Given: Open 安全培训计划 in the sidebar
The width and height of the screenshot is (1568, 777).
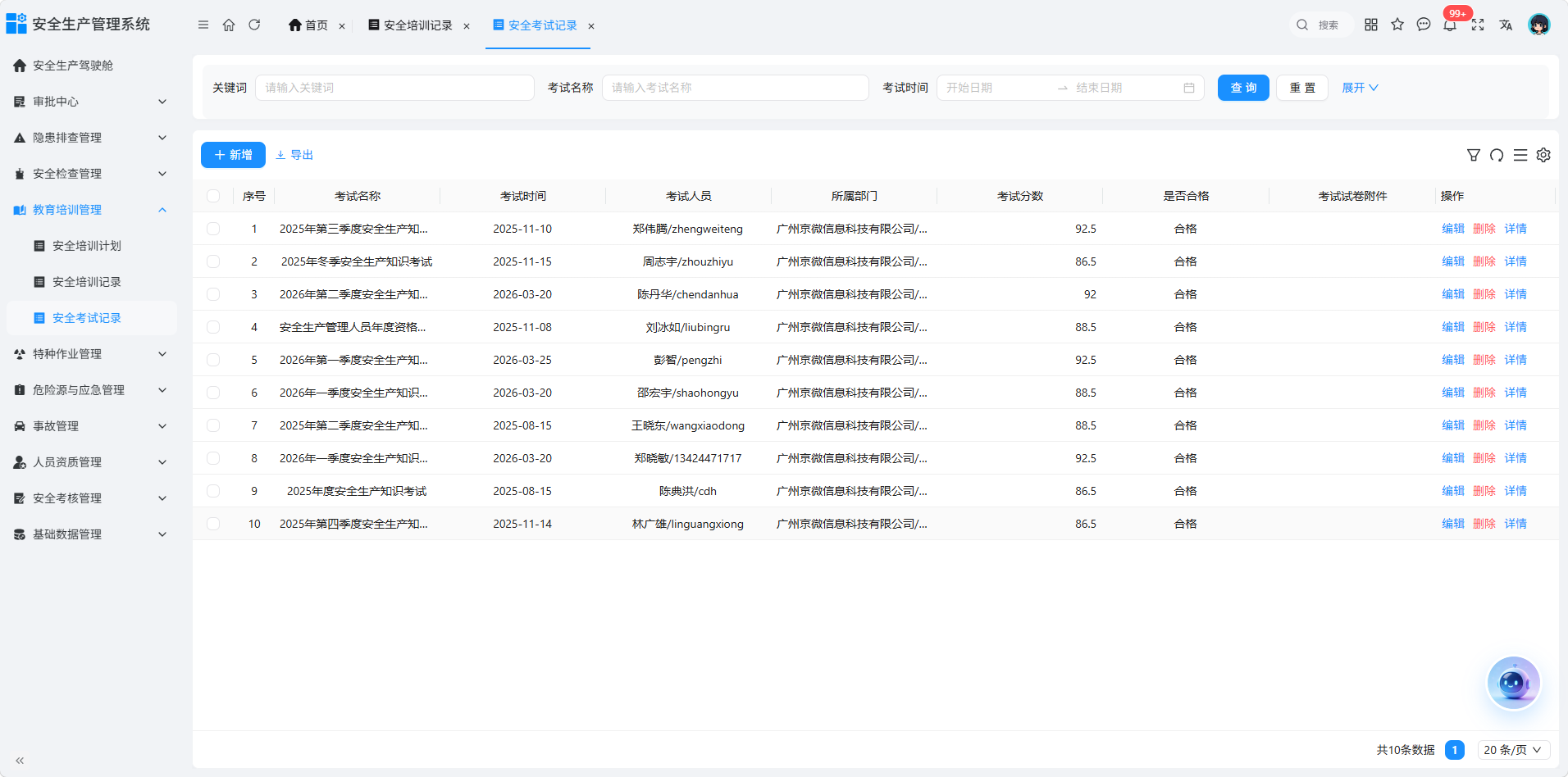Looking at the screenshot, I should (92, 246).
